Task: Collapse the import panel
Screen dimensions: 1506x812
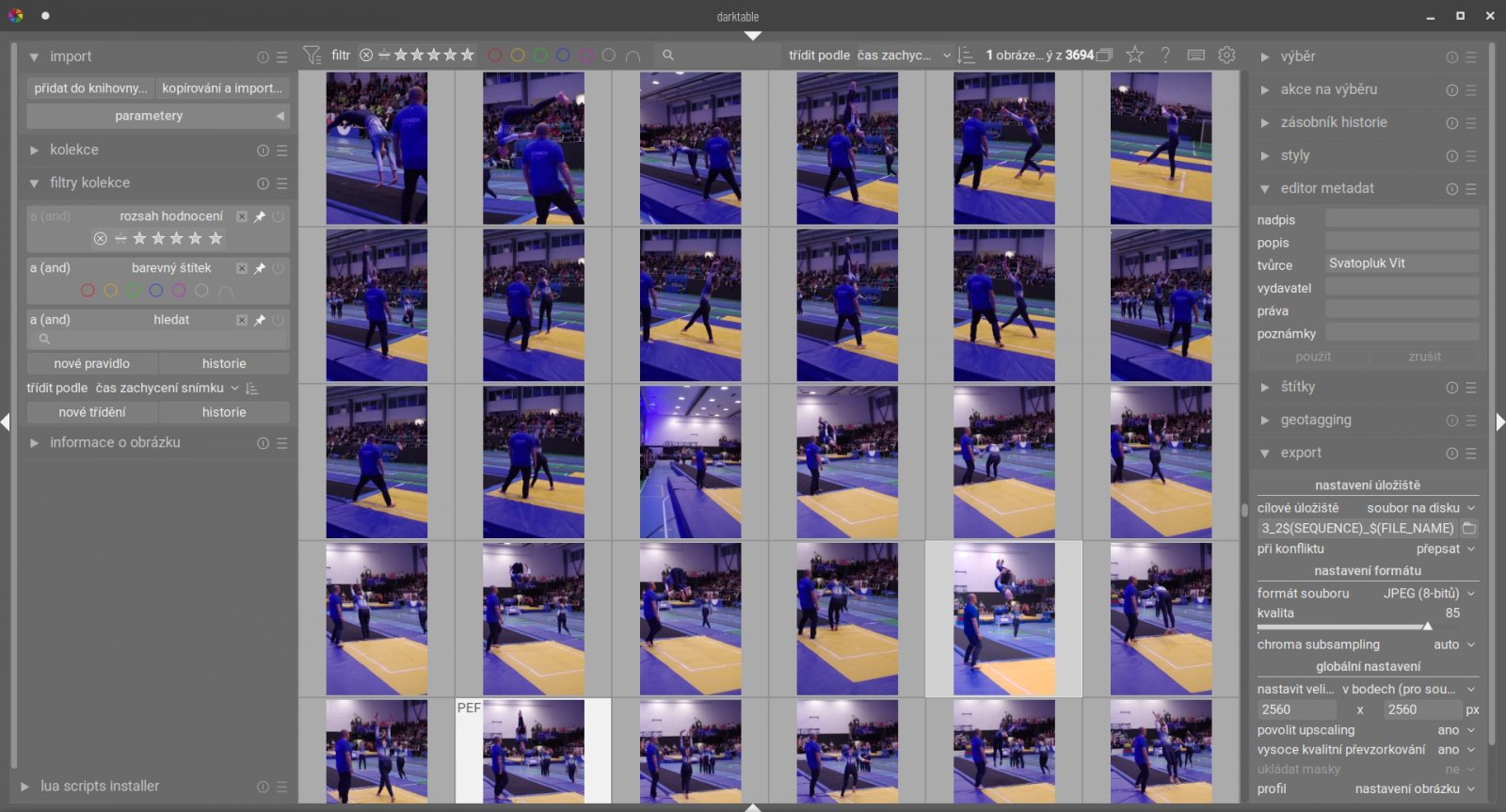Action: [34, 57]
